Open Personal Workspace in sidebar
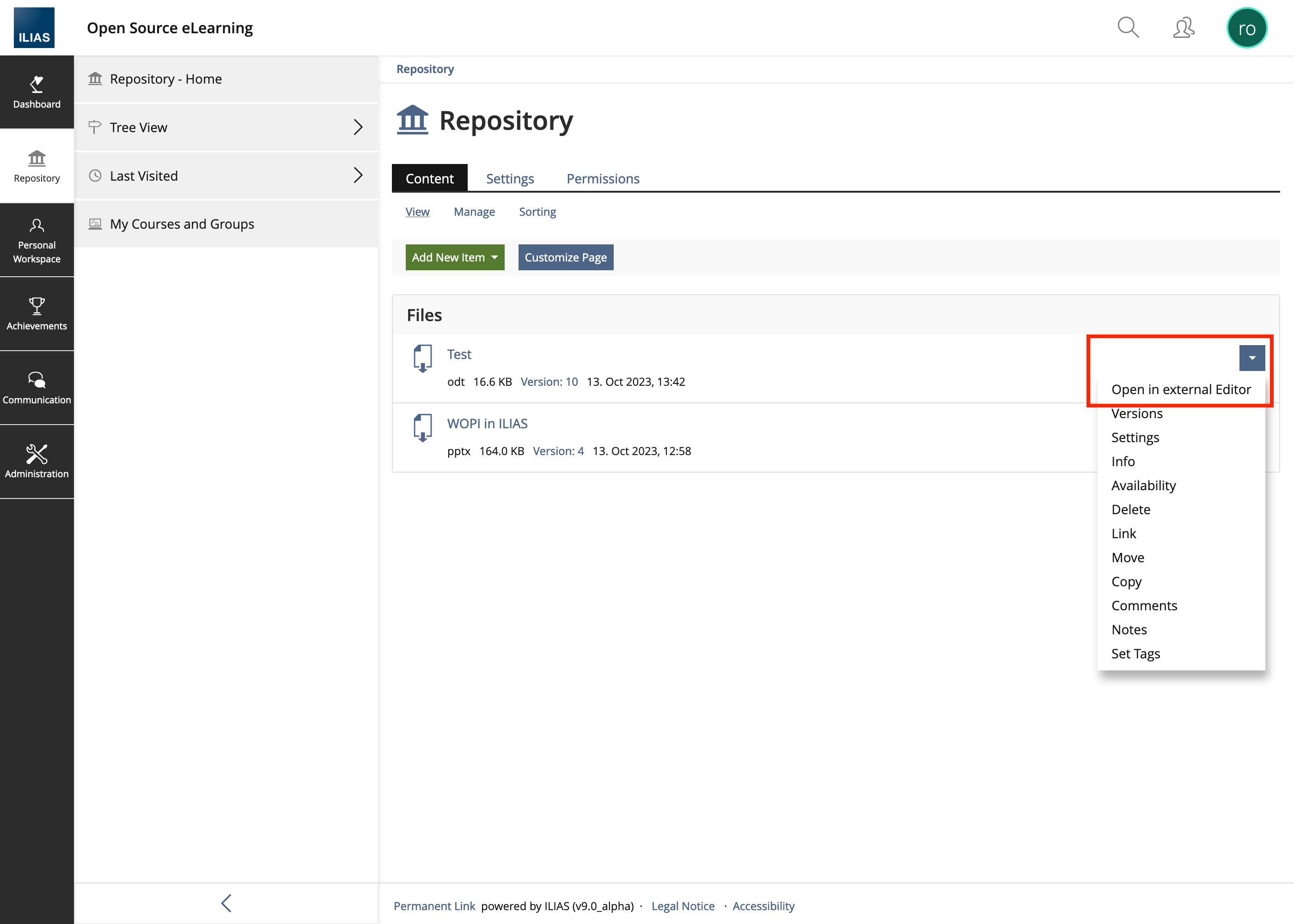The height and width of the screenshot is (924, 1294). click(37, 240)
